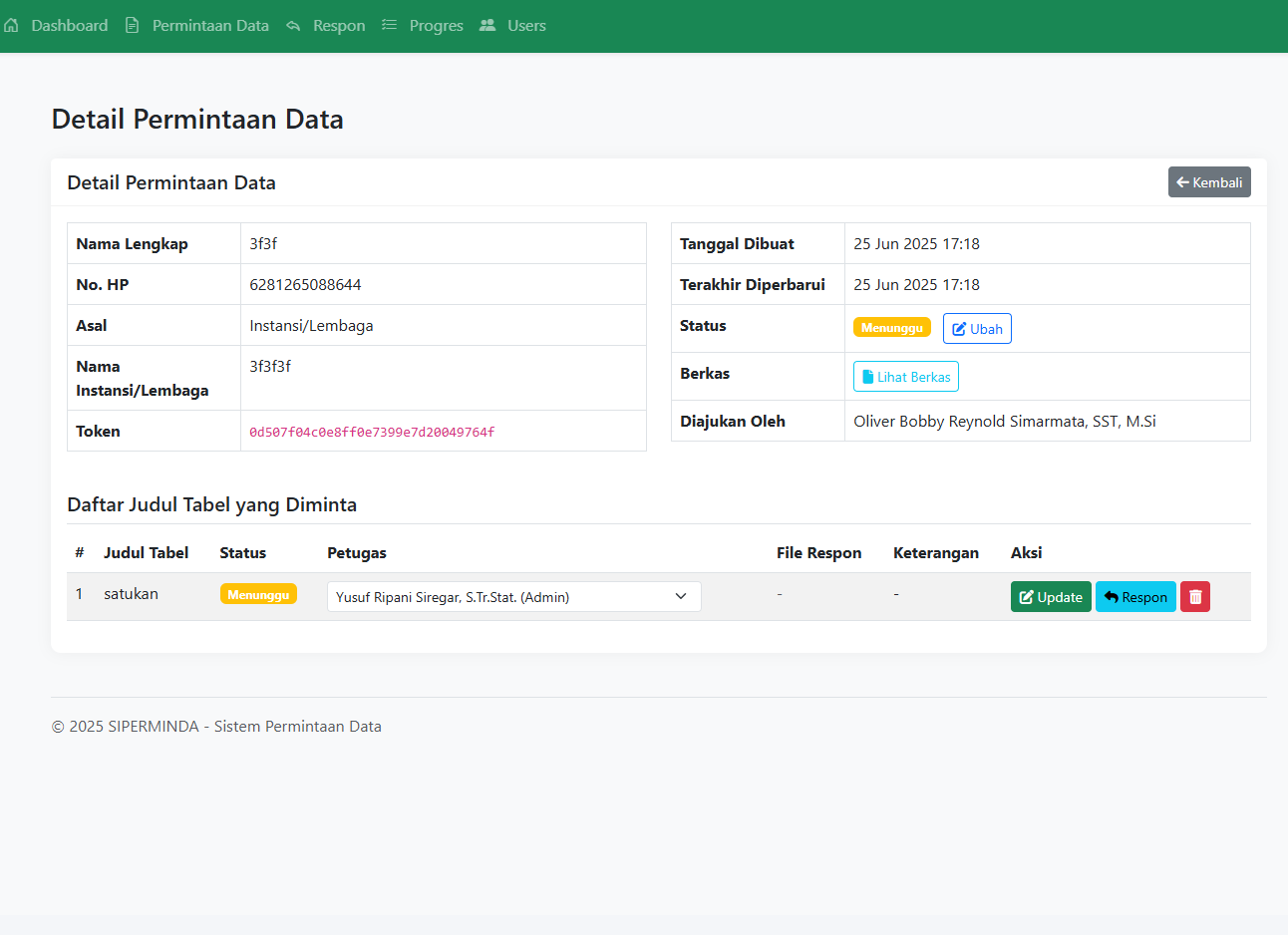
Task: Open the Dashboard menu item
Action: (69, 26)
